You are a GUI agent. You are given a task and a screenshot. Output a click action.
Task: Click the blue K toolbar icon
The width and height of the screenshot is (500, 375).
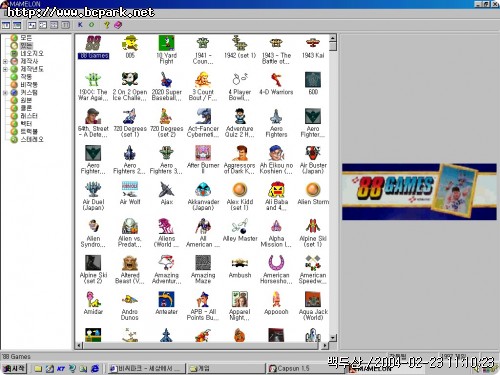click(x=80, y=25)
